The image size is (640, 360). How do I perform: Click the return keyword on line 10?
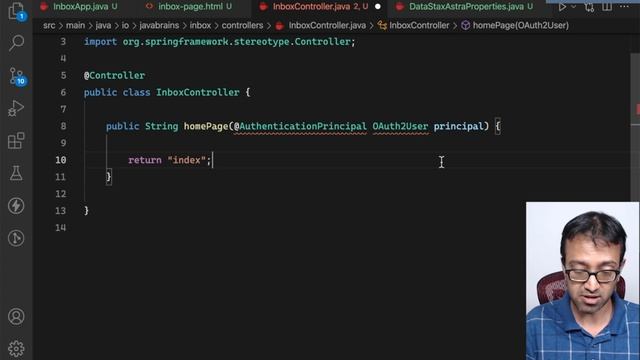coord(145,160)
